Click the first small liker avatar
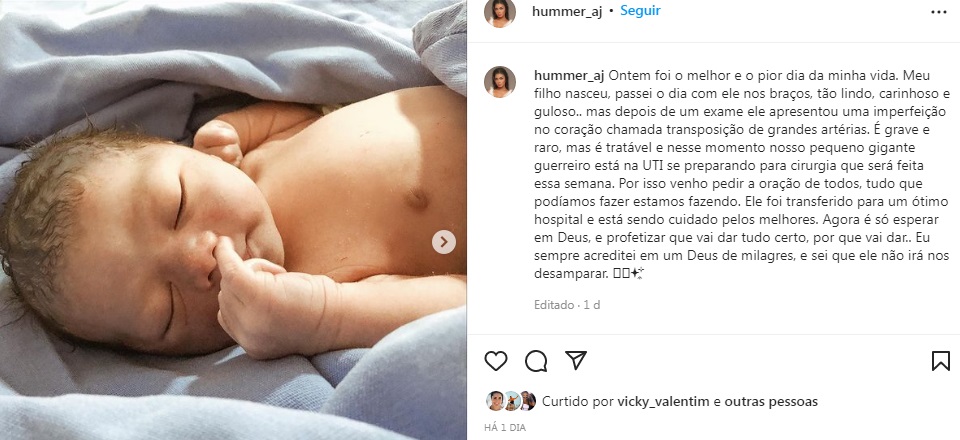Image resolution: width=960 pixels, height=440 pixels. pos(495,401)
